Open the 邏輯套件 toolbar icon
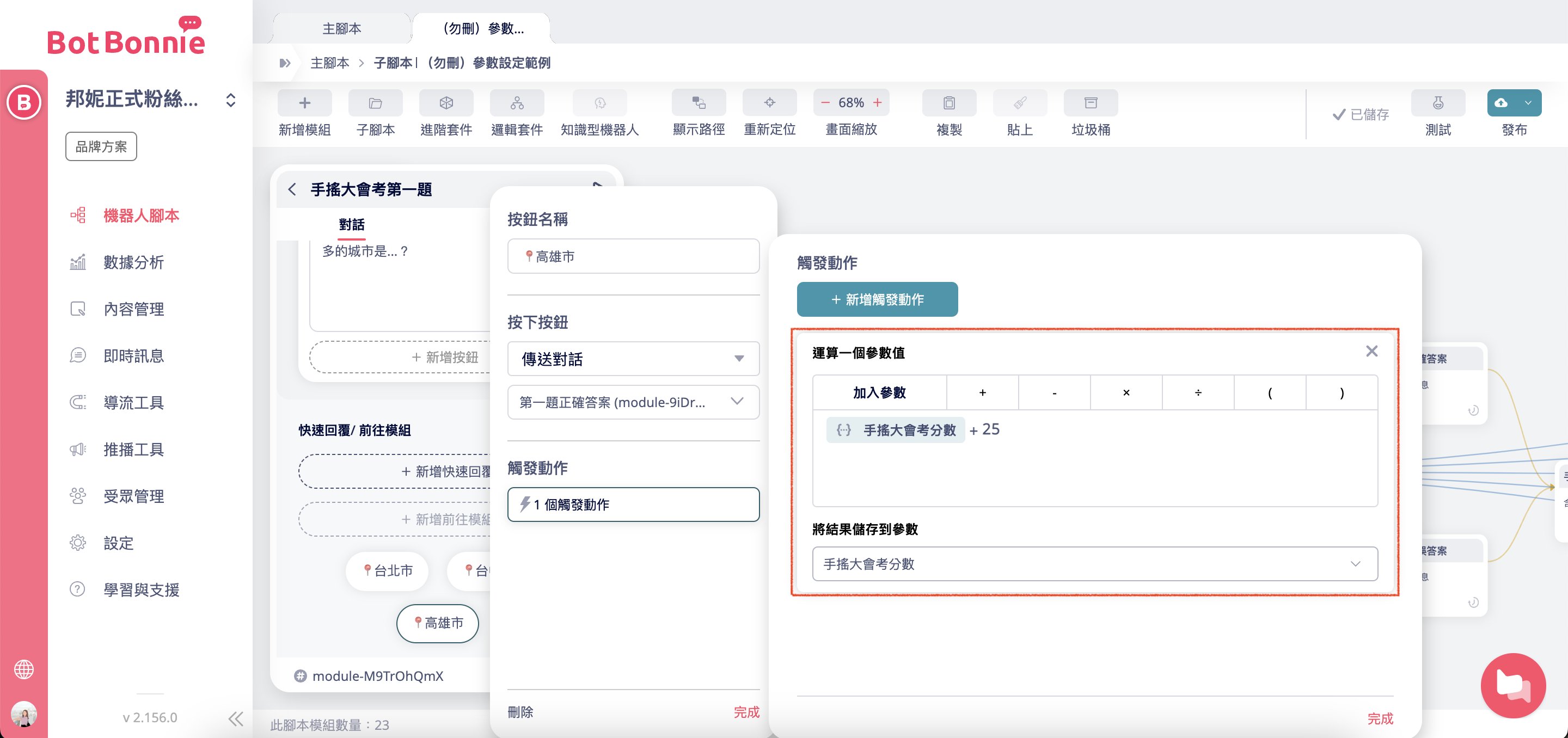Screen dimensions: 1568x738 pyautogui.click(x=516, y=103)
